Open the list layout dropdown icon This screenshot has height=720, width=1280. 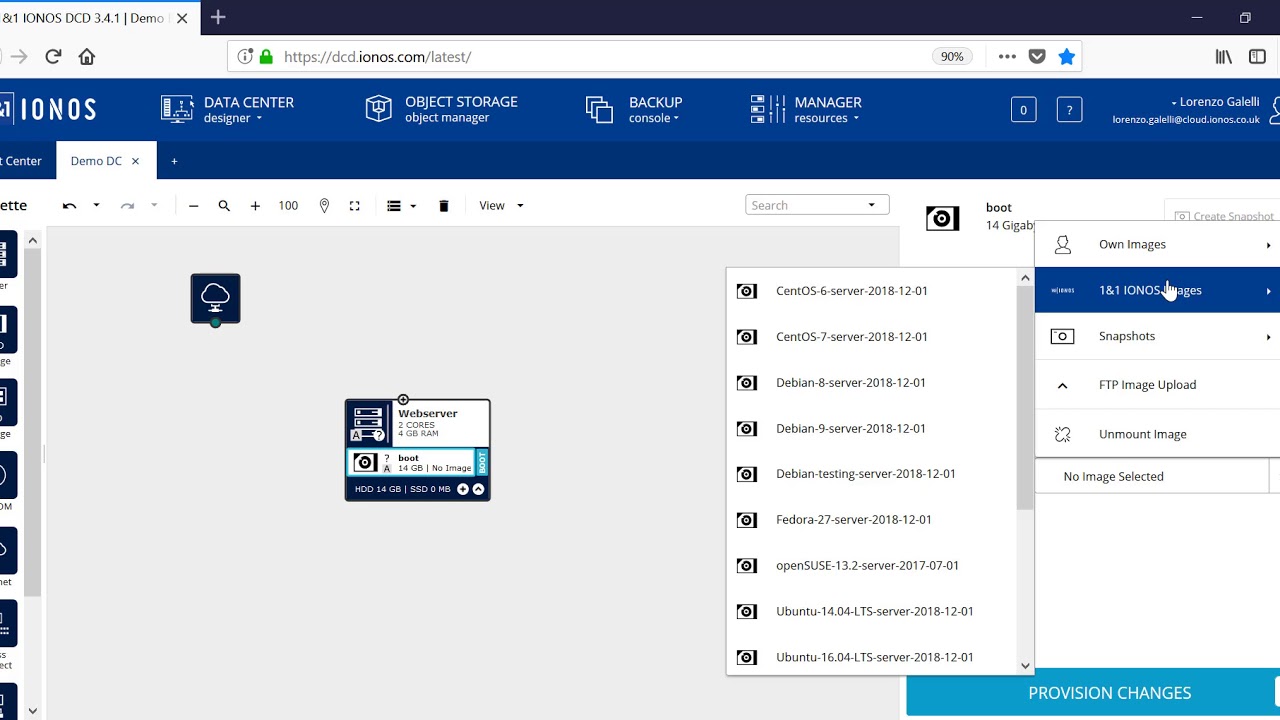click(401, 206)
